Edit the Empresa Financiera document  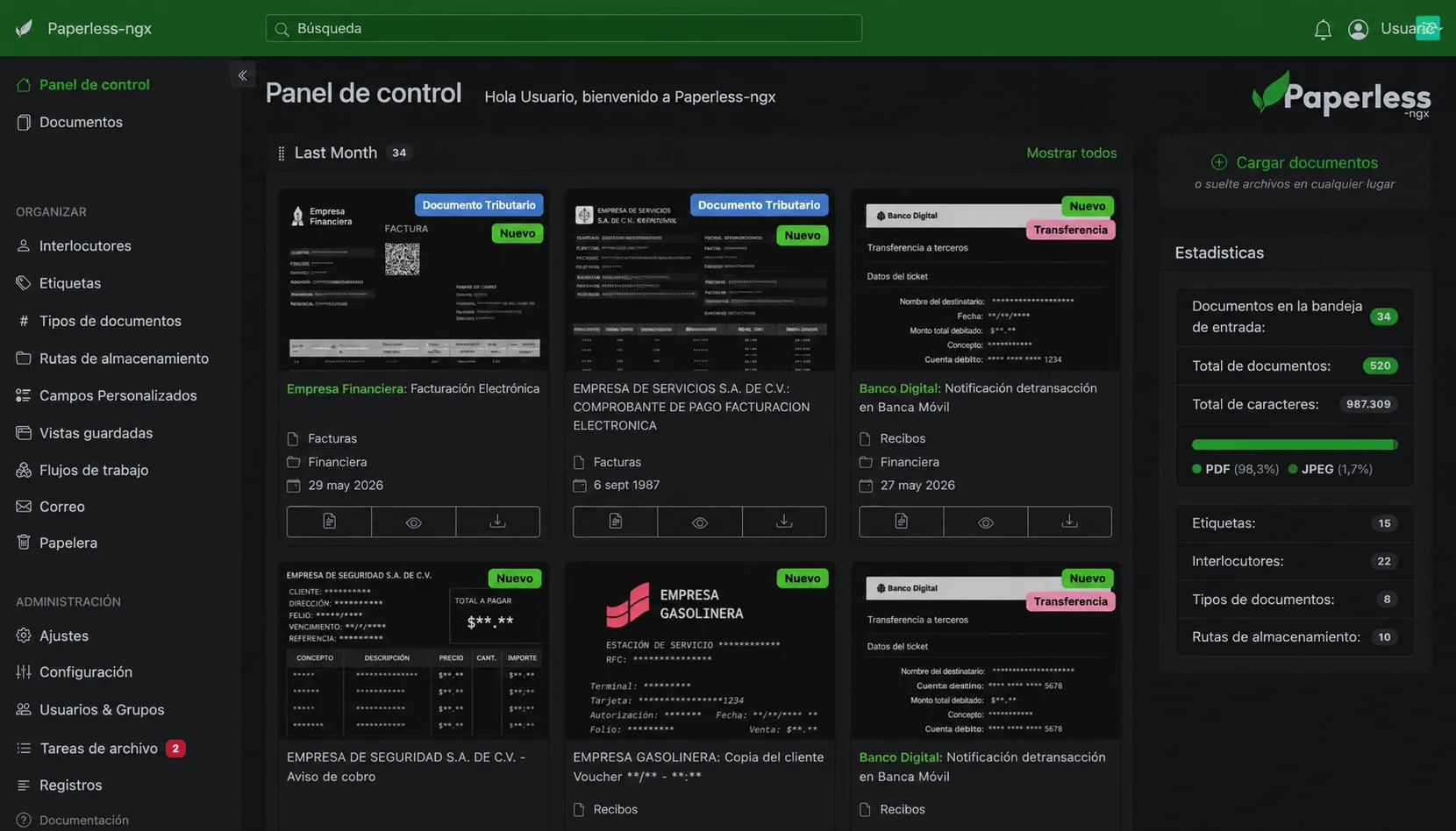coord(329,522)
